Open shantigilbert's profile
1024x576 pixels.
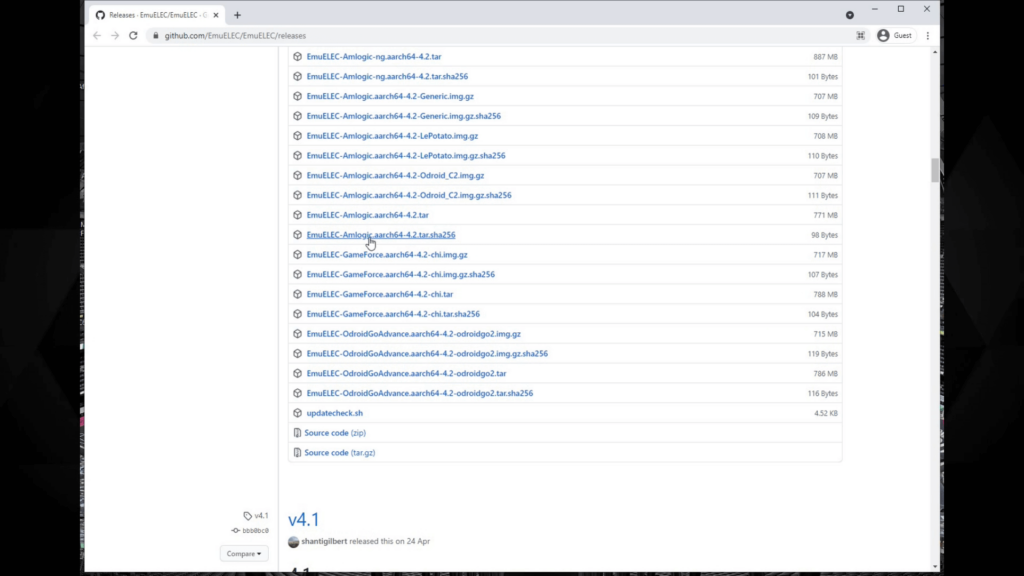pos(324,541)
